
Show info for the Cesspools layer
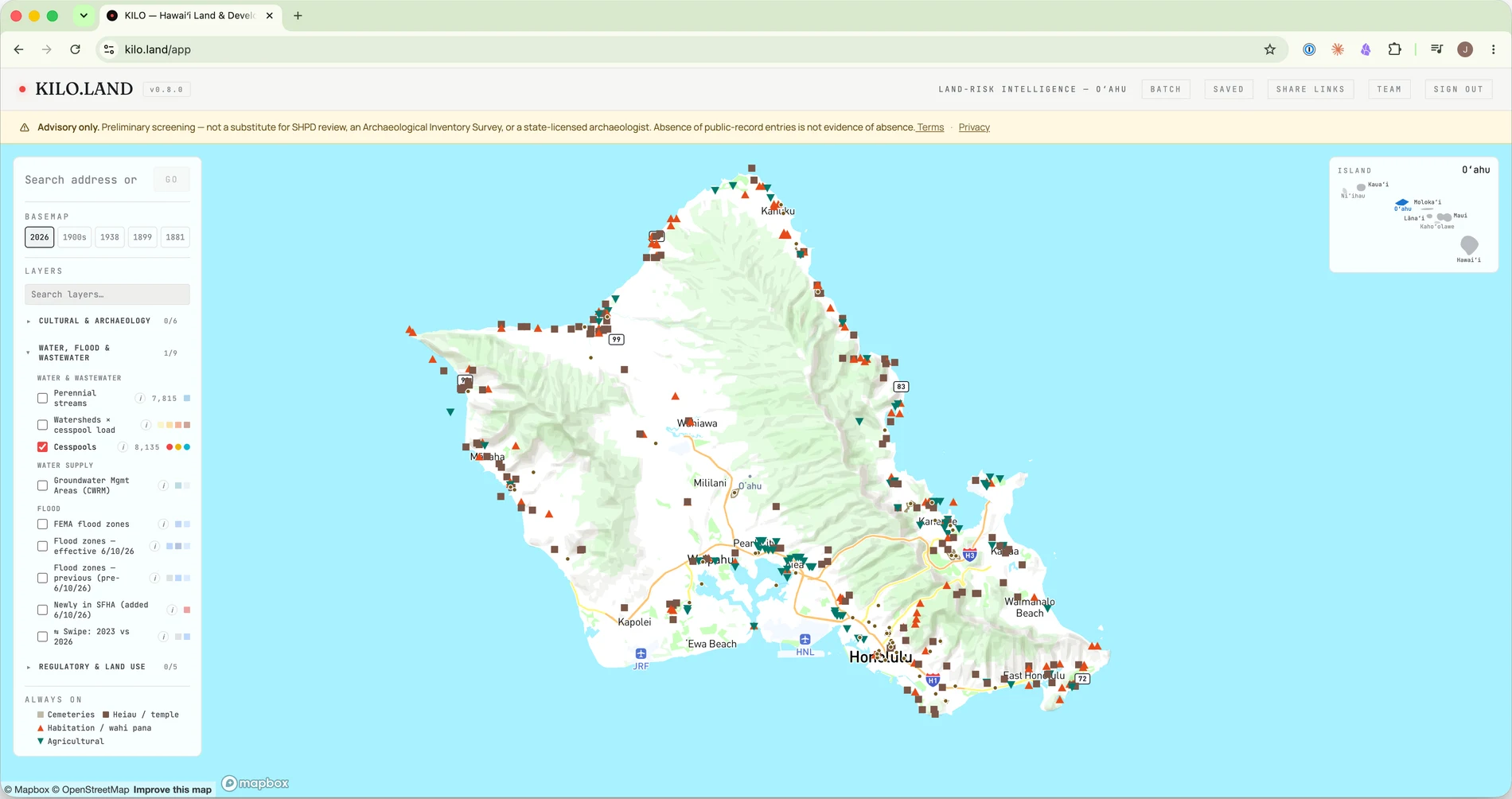click(123, 447)
